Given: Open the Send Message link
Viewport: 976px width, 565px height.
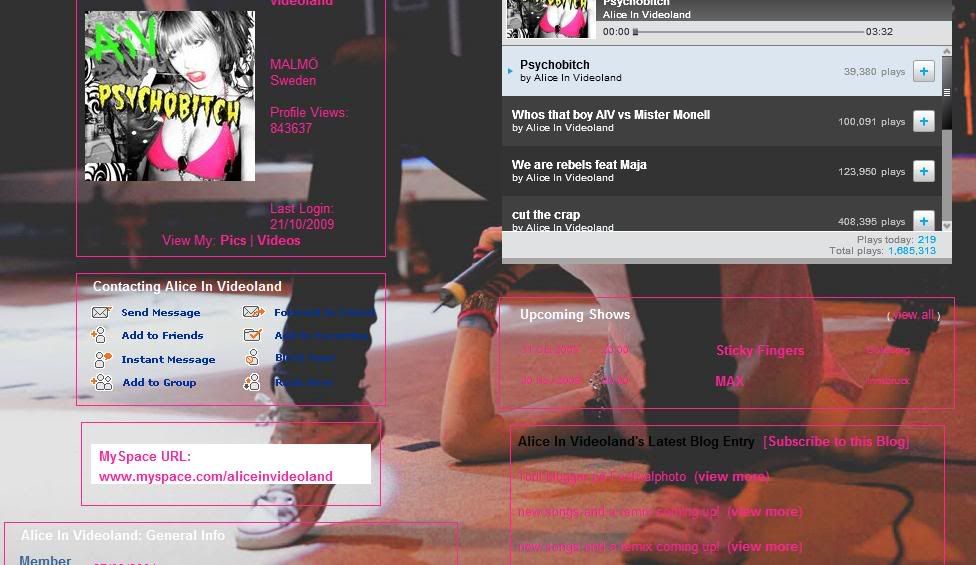Looking at the screenshot, I should (161, 312).
